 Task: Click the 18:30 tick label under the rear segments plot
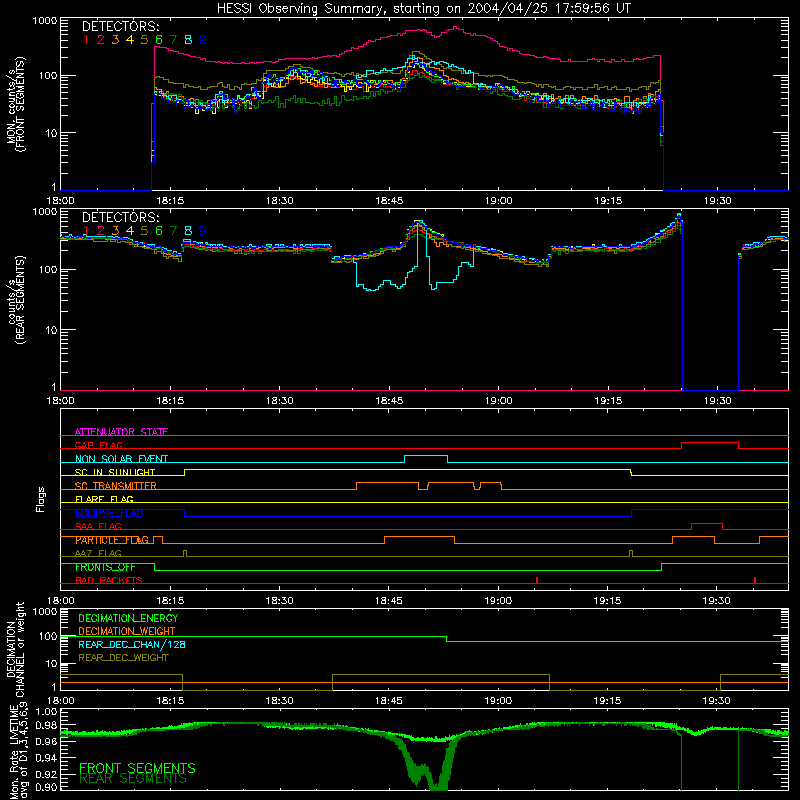279,401
